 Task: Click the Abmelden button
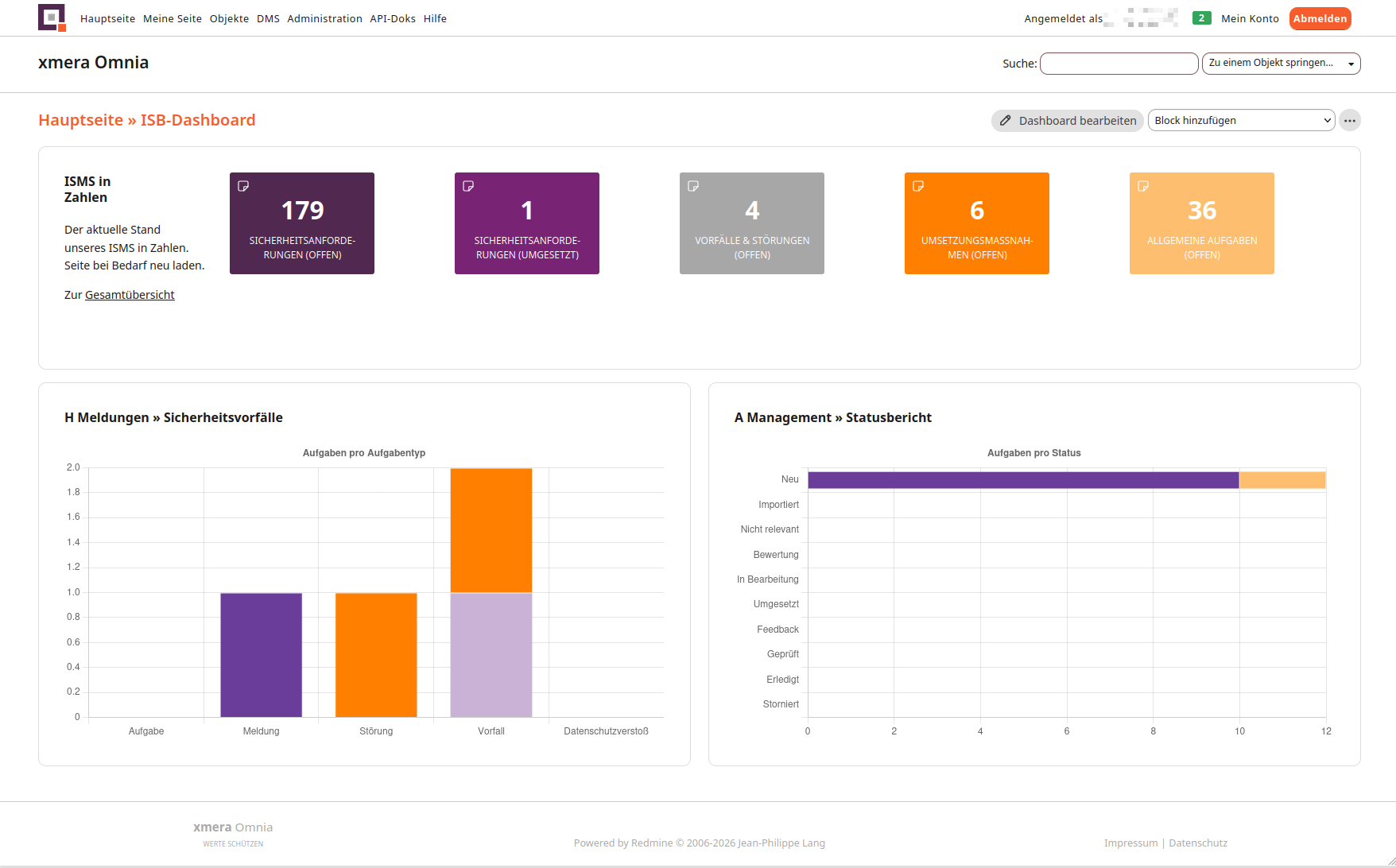1320,18
